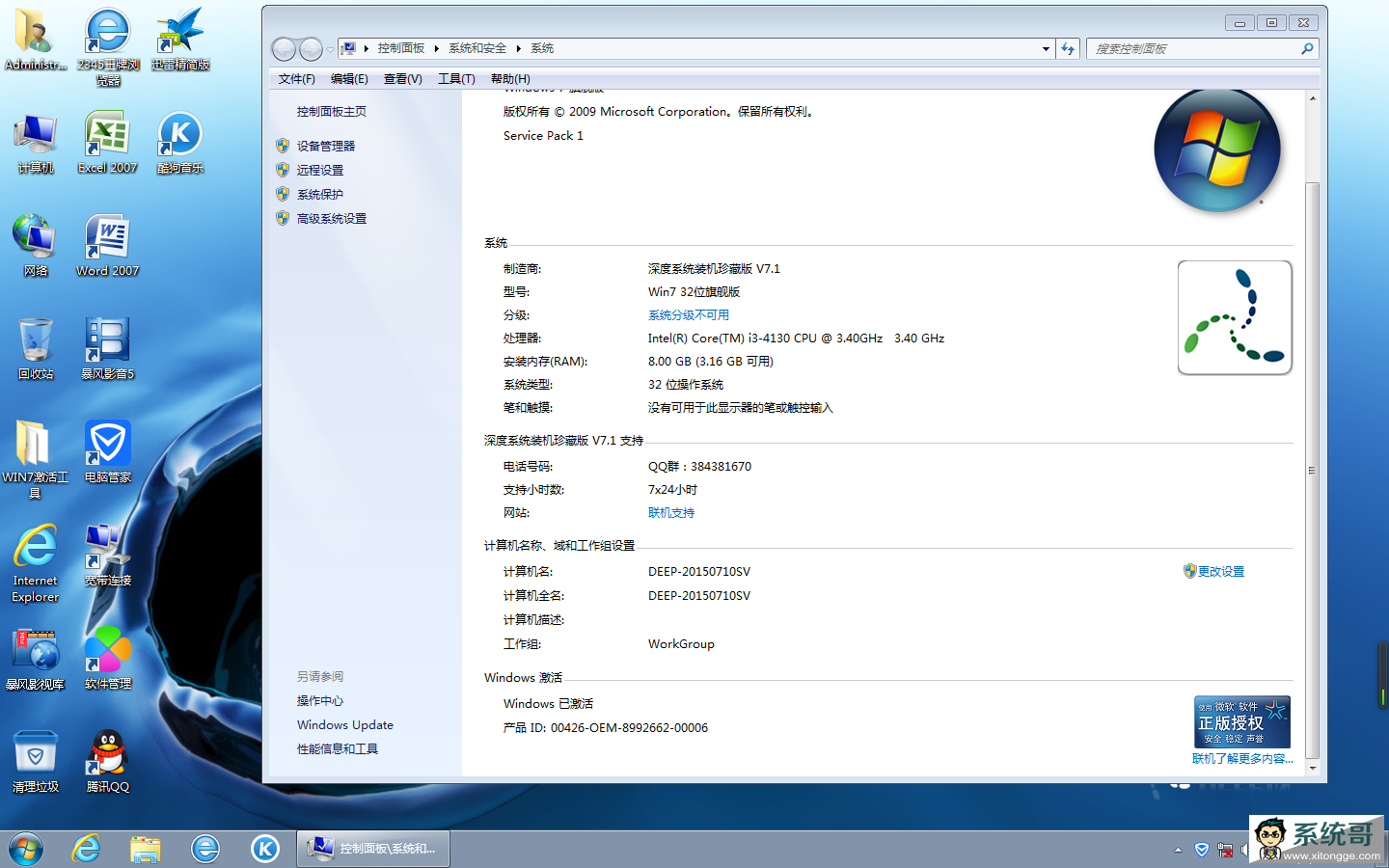Open 设备管理器 from the sidebar

click(326, 147)
